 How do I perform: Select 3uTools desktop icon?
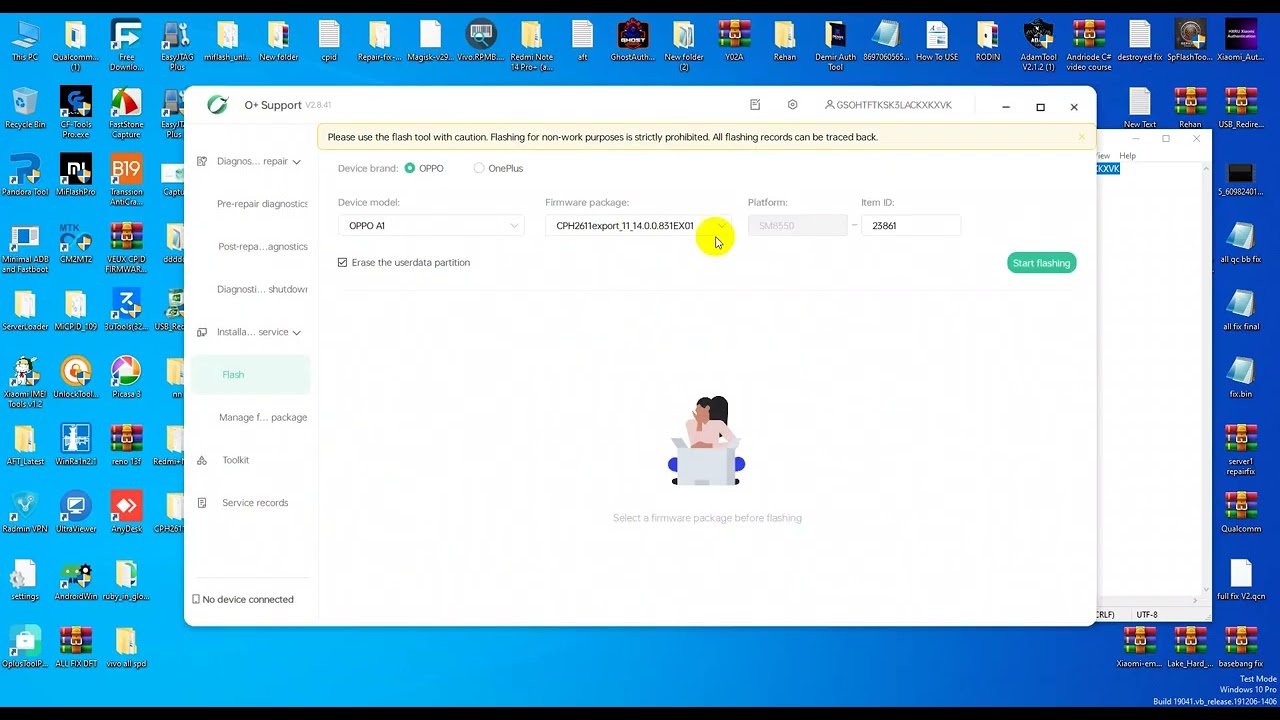click(x=126, y=310)
